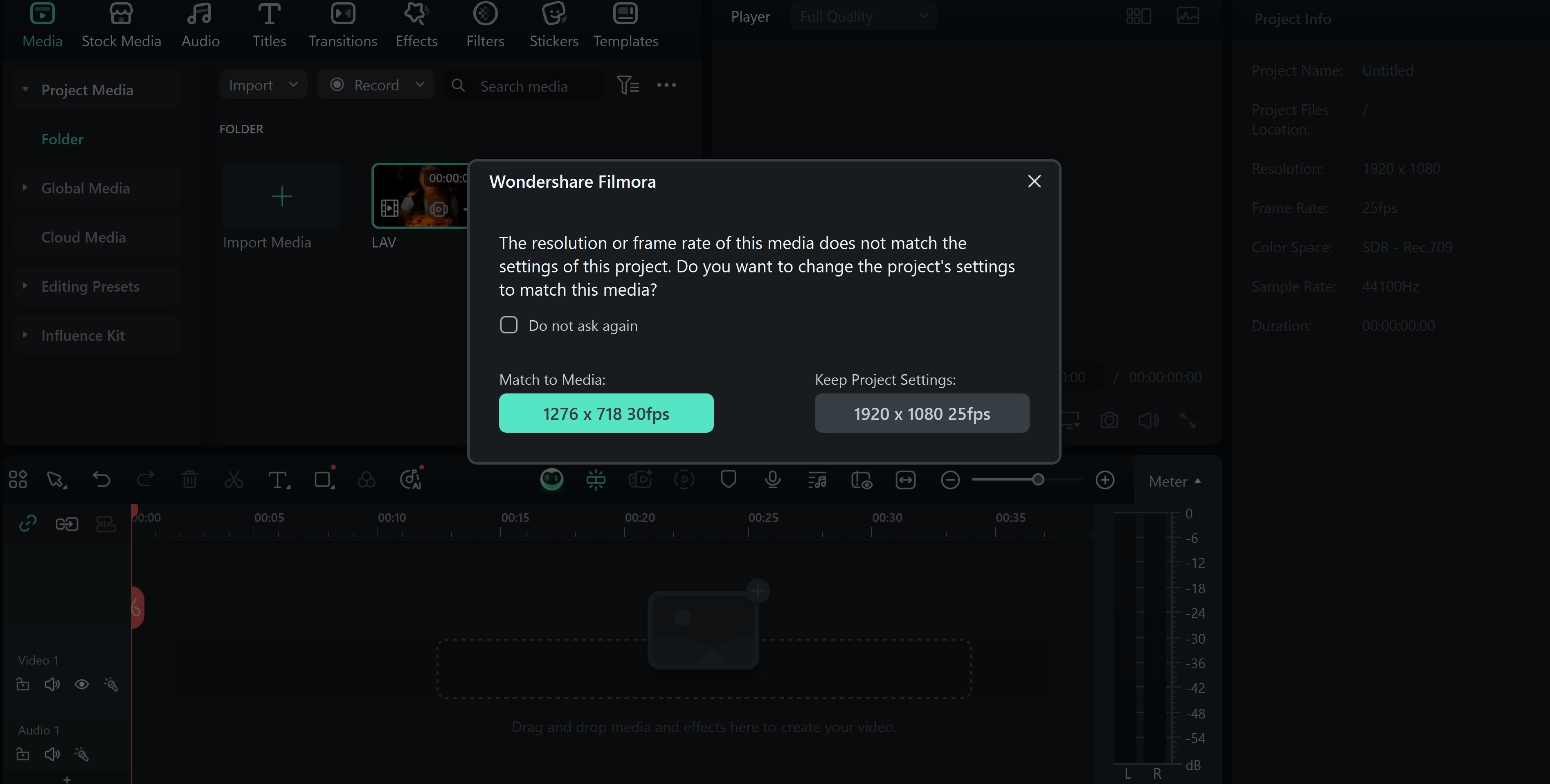The image size is (1550, 784).
Task: Open the Filters tab
Action: [x=485, y=25]
